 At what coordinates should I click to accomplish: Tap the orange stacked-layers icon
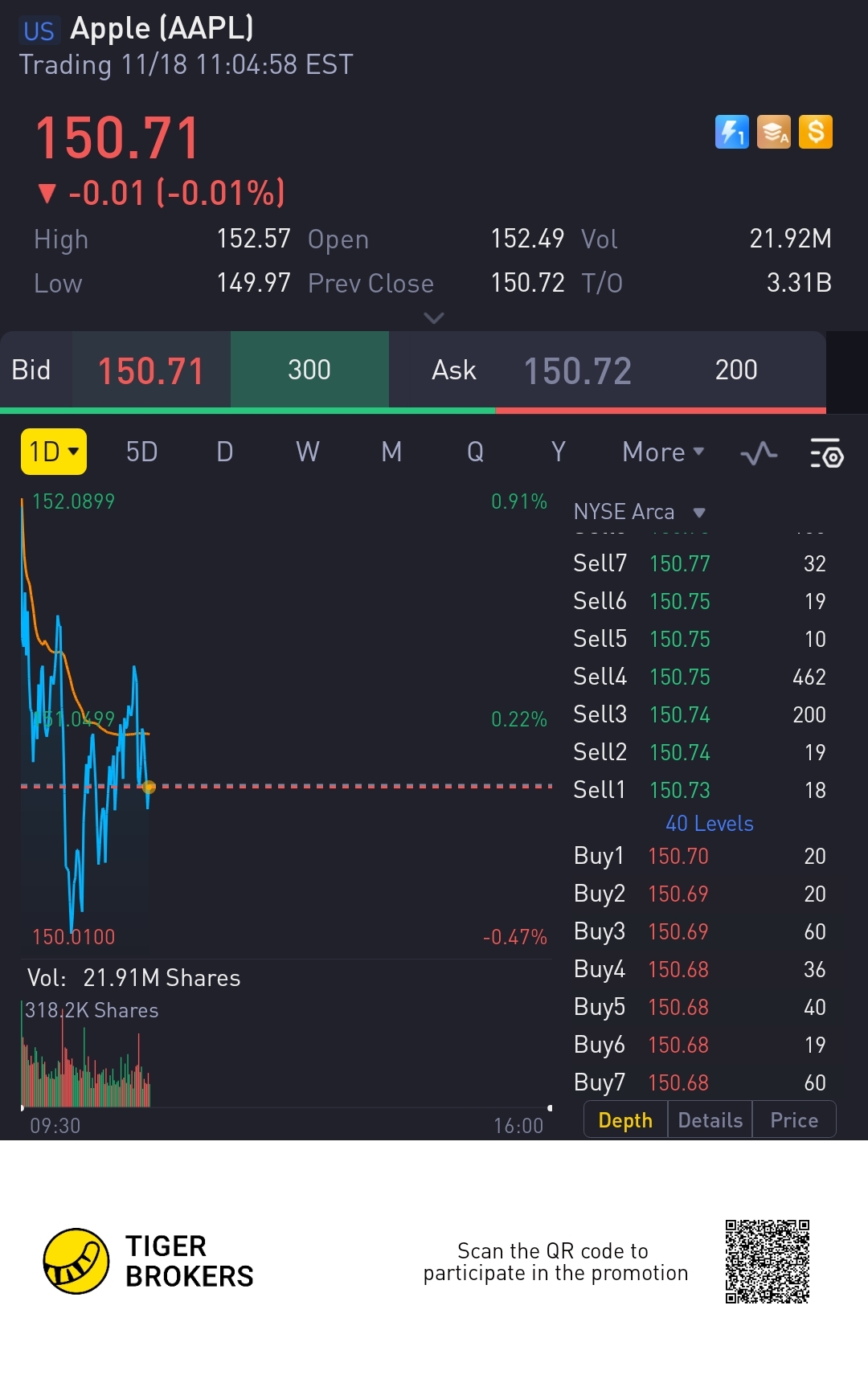coord(774,133)
